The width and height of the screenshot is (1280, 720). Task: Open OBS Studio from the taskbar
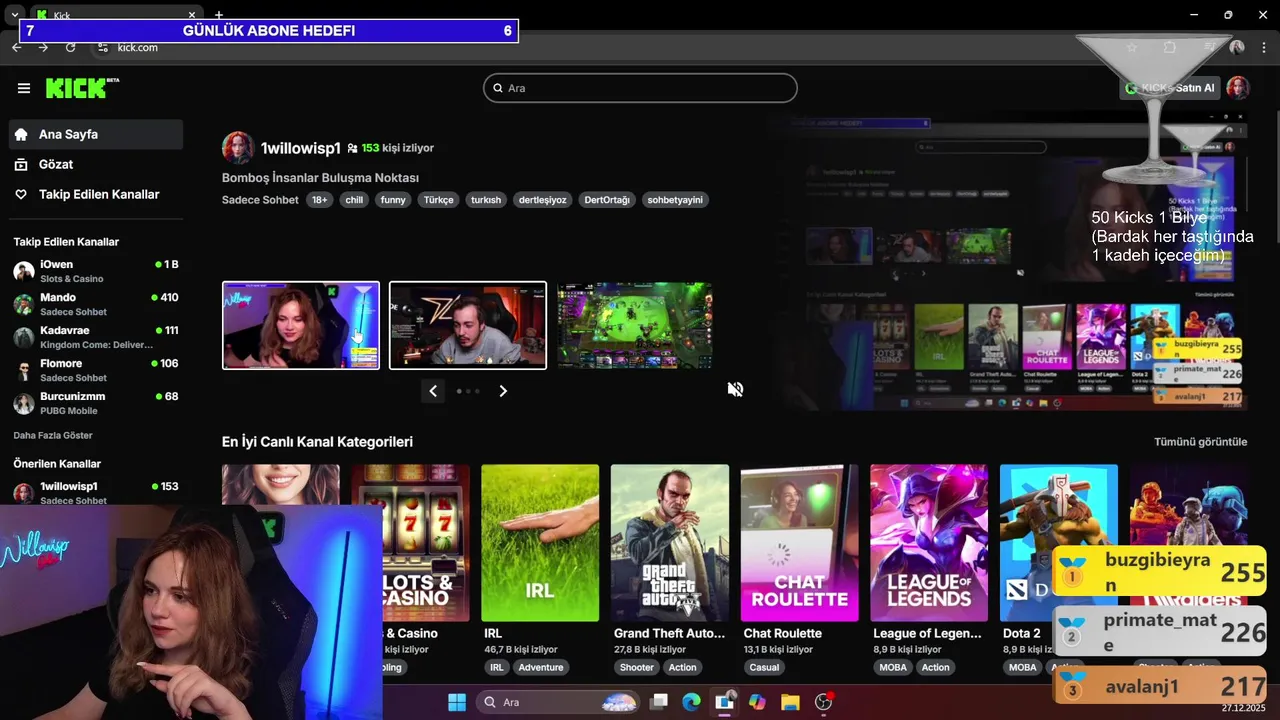pos(823,702)
